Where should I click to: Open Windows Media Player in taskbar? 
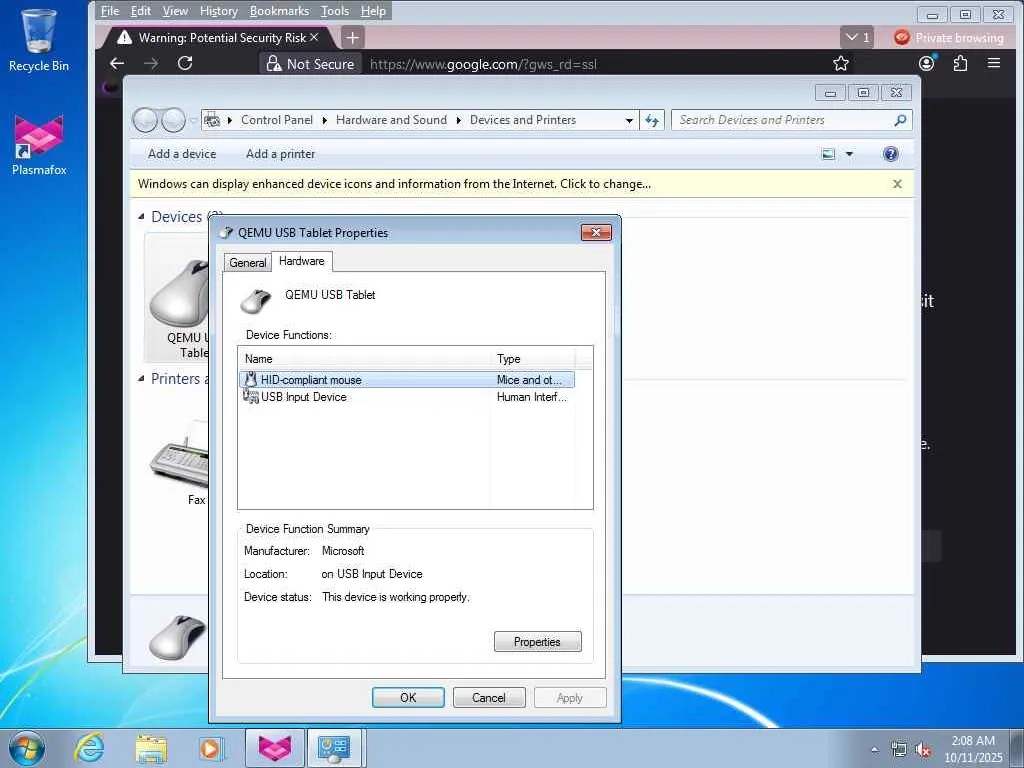[212, 748]
